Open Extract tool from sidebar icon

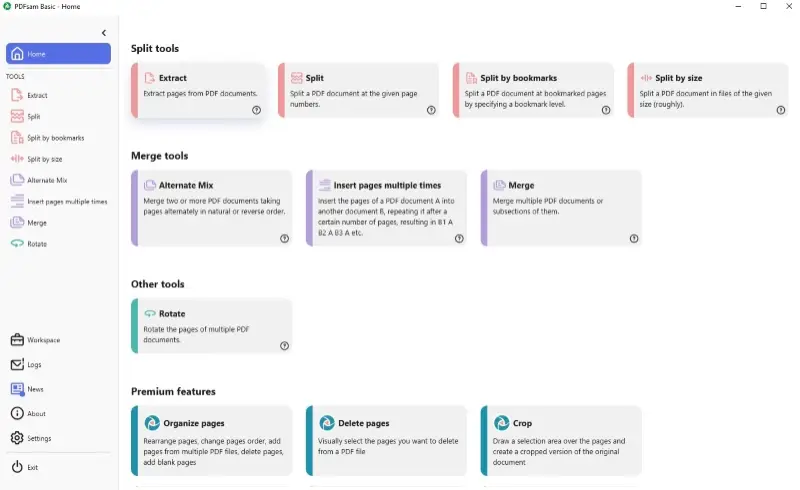pyautogui.click(x=17, y=95)
